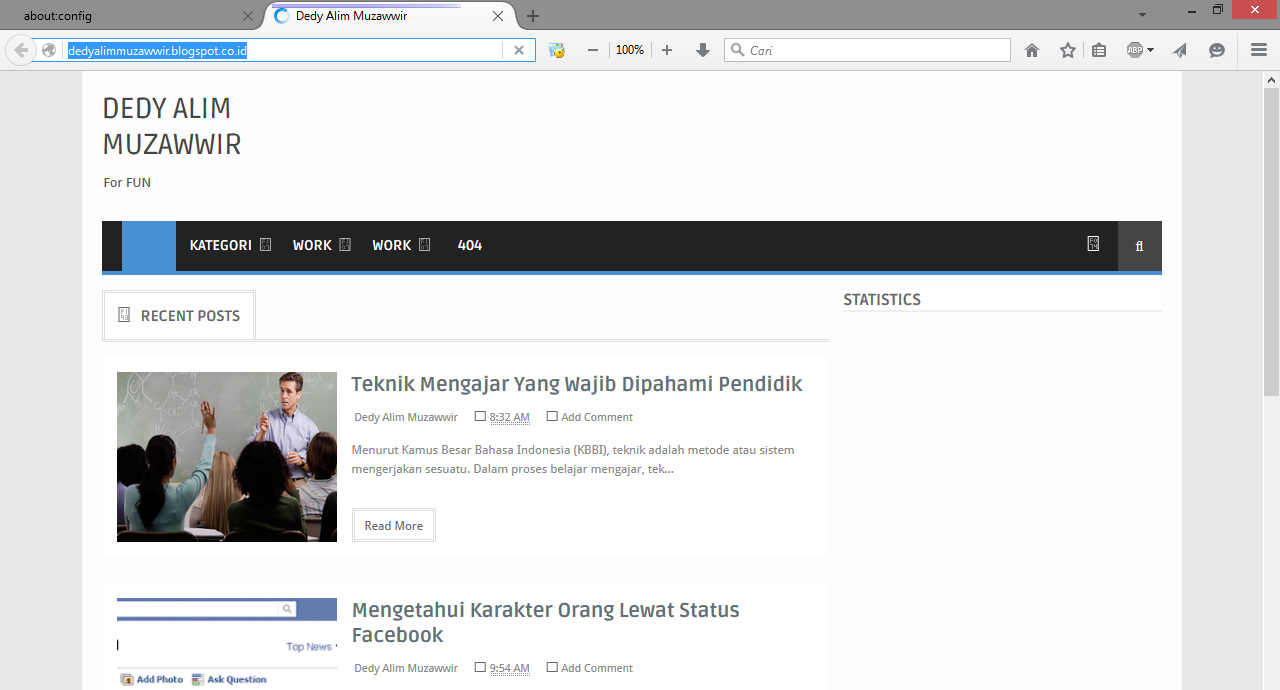
Task: Select the Dedy Alim Muzawwir tab
Action: [380, 16]
